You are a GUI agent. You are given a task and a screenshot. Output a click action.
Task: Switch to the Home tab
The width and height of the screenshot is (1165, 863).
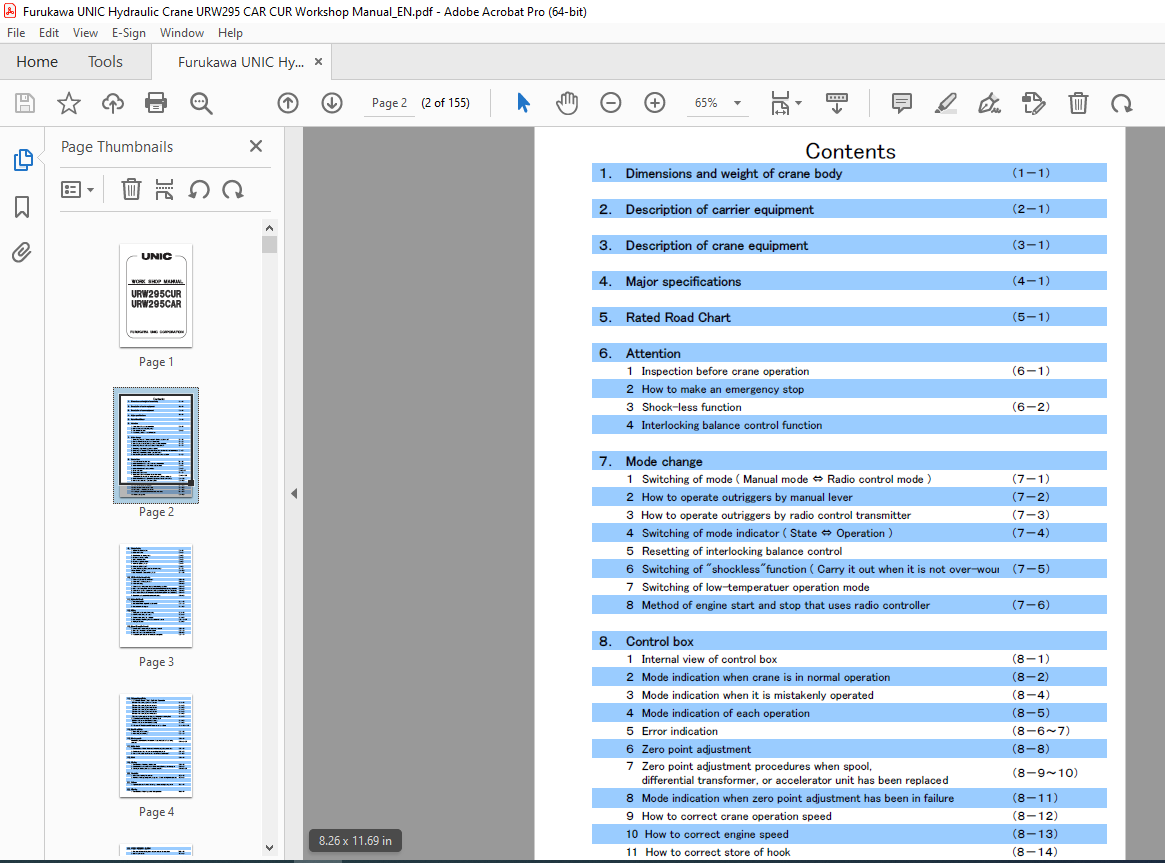(37, 62)
